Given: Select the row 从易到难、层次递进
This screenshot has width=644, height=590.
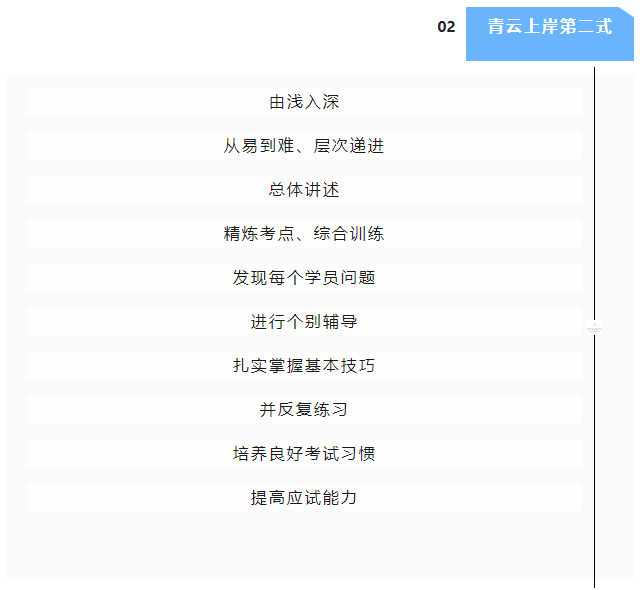Looking at the screenshot, I should [x=304, y=145].
